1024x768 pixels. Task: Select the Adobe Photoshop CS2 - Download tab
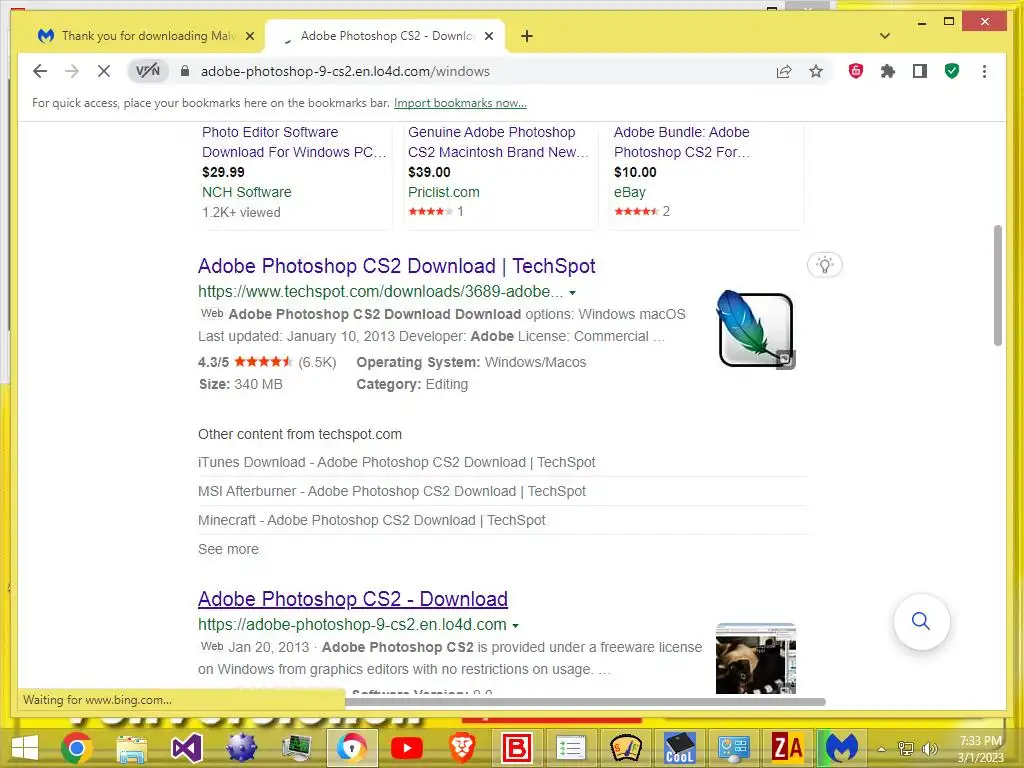point(385,36)
